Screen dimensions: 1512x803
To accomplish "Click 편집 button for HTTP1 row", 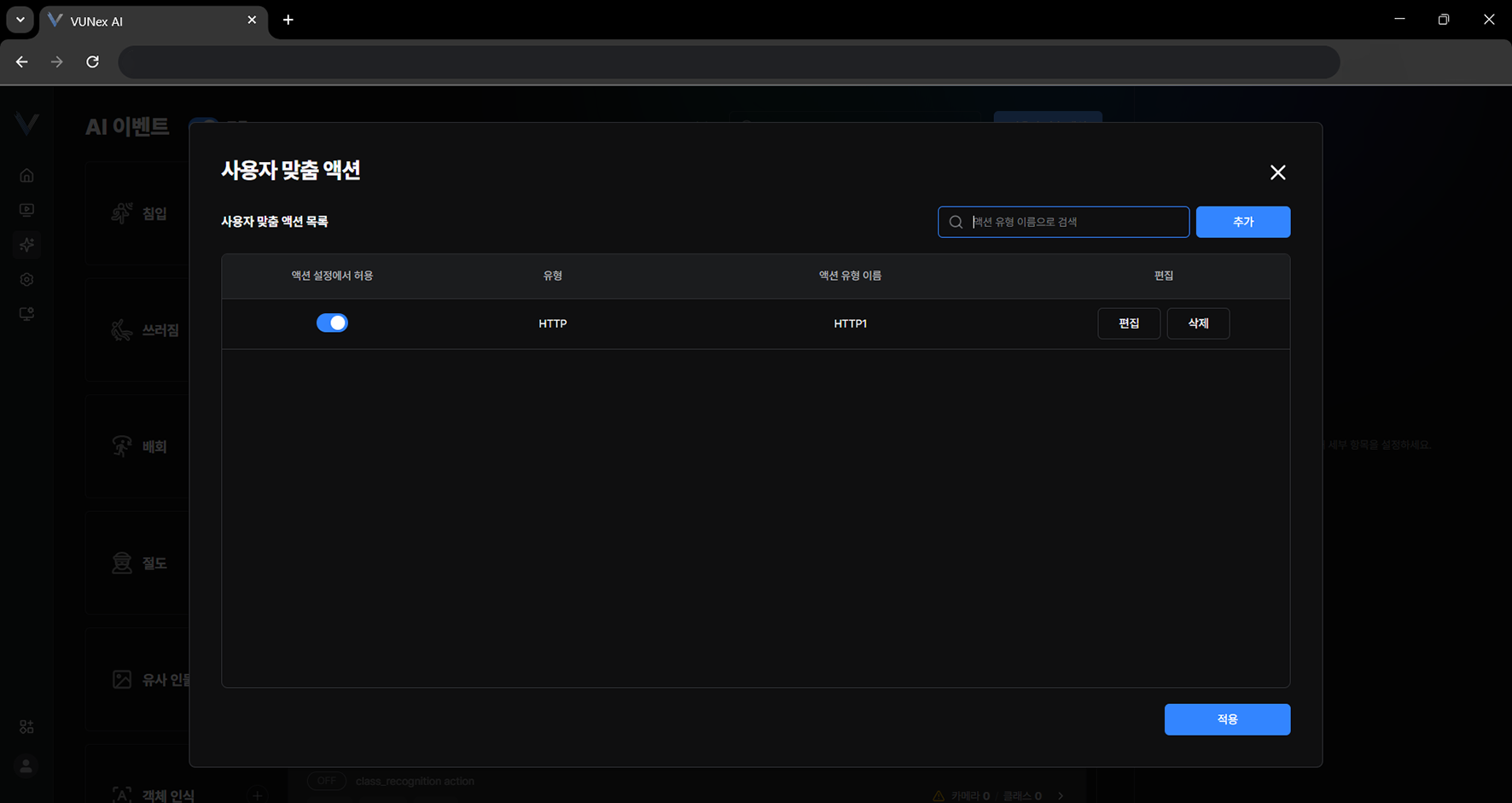I will click(x=1128, y=323).
